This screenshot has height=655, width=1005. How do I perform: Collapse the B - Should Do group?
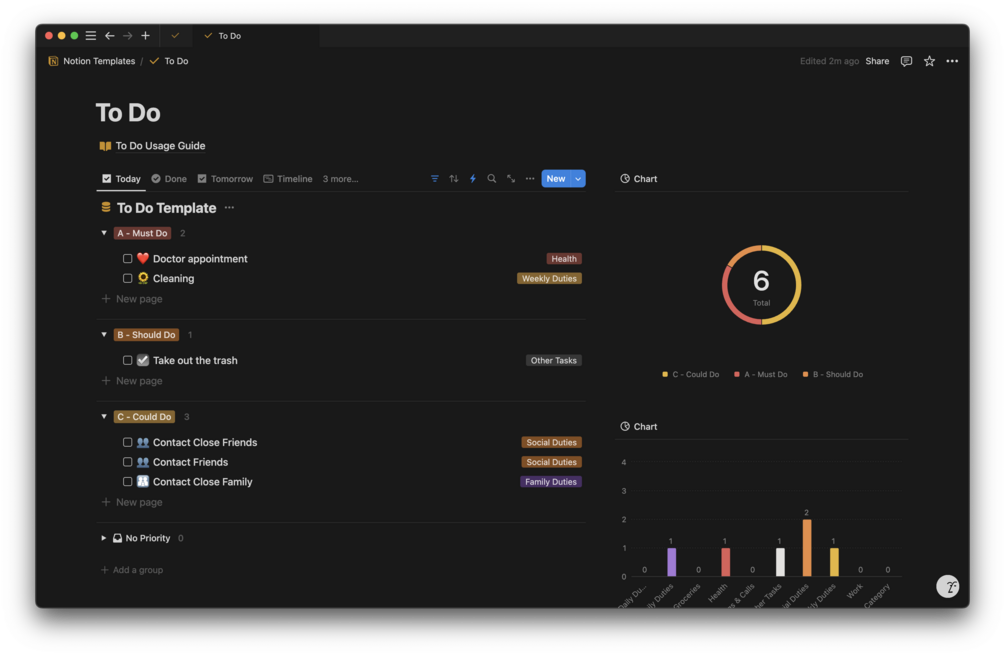[x=104, y=335]
